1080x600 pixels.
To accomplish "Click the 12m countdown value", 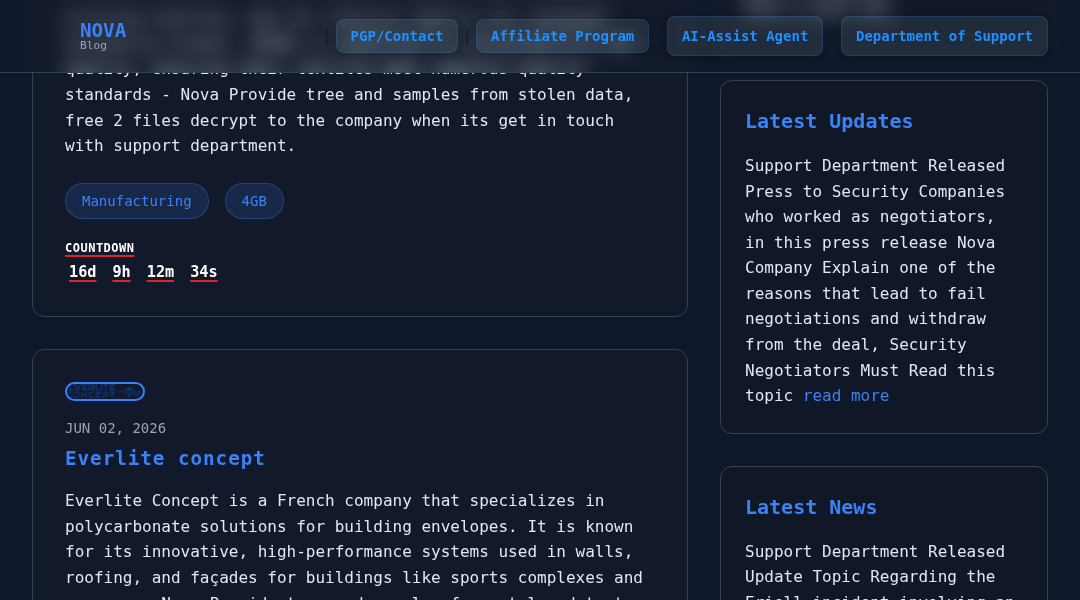I will (x=160, y=272).
